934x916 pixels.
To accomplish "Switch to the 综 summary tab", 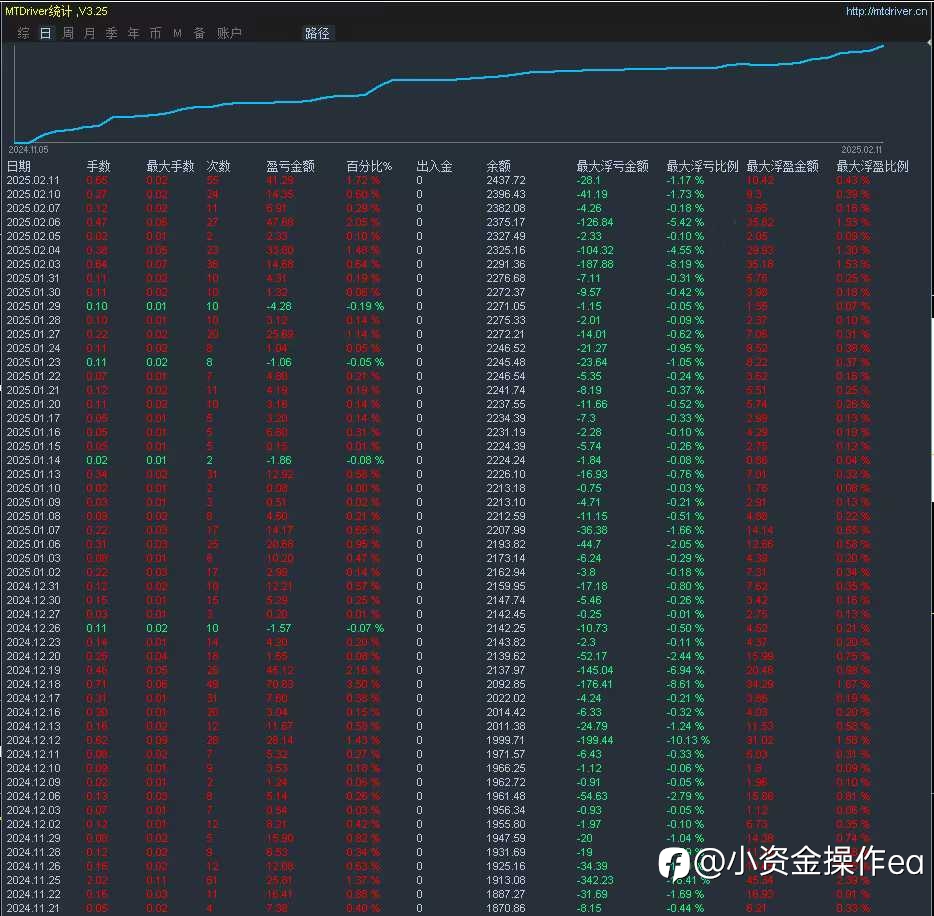I will [x=23, y=33].
